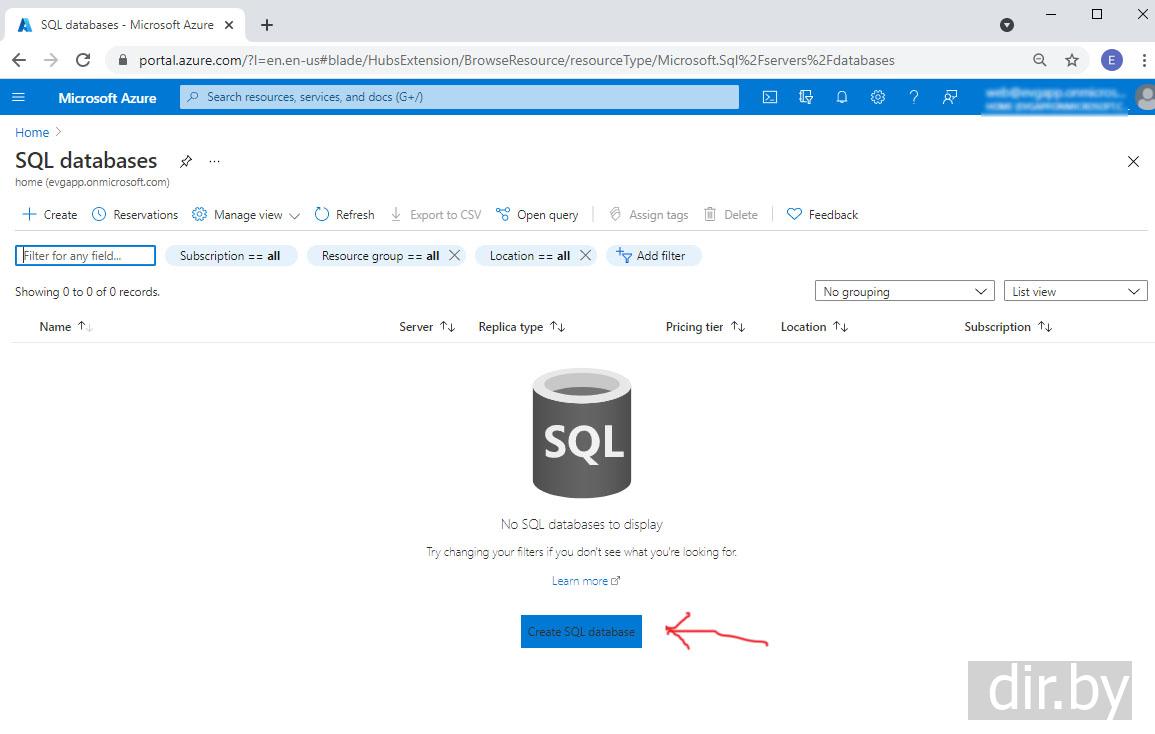This screenshot has height=734, width=1155.
Task: Remove the Location filter
Action: coord(585,256)
